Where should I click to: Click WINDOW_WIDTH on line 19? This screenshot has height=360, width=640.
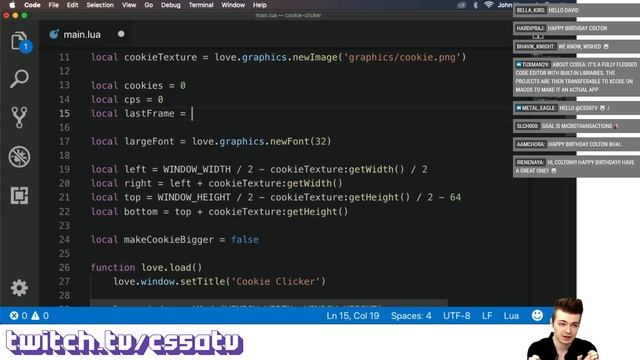click(x=197, y=169)
